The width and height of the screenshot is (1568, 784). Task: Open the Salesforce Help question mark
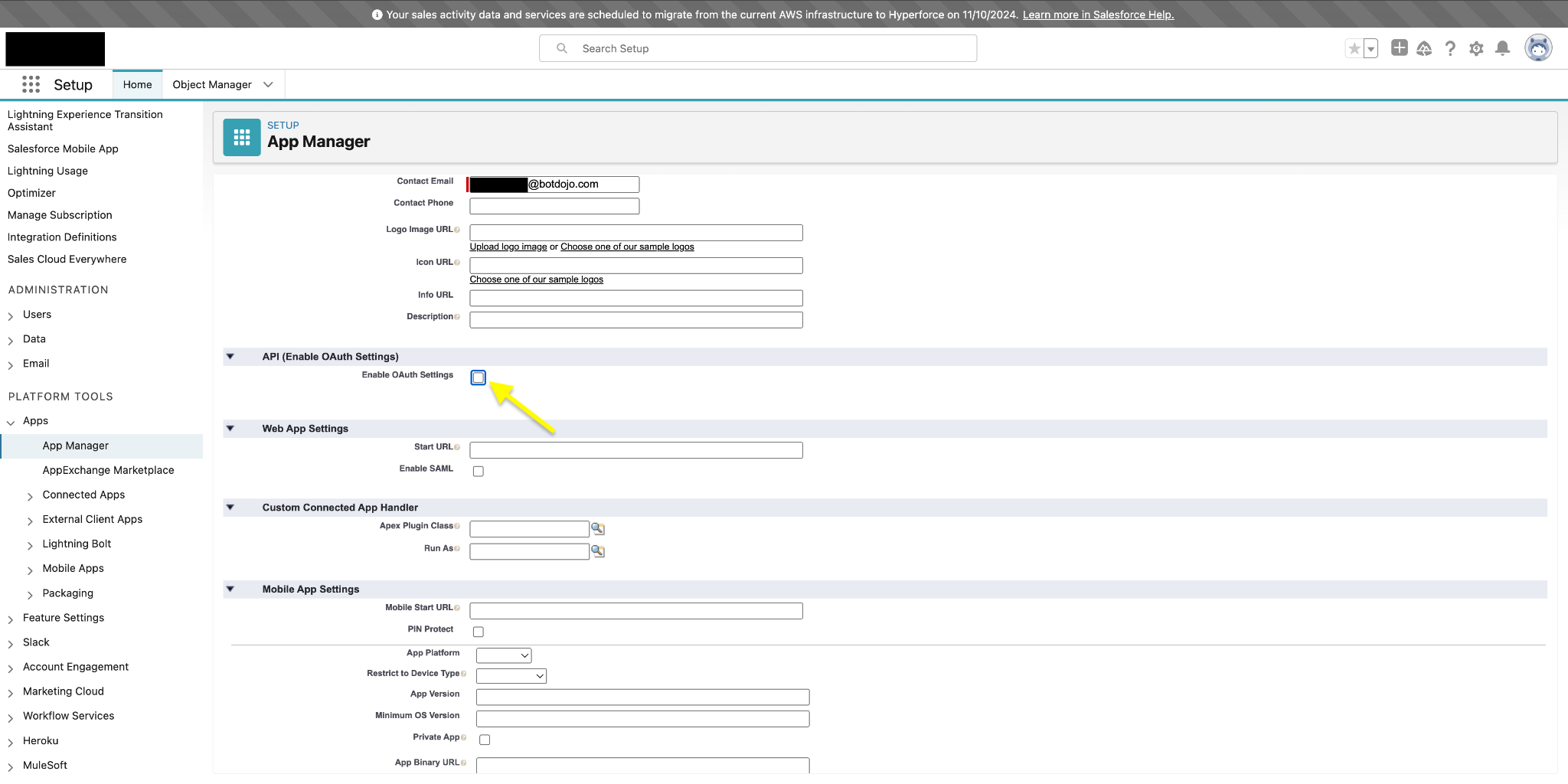click(x=1450, y=49)
